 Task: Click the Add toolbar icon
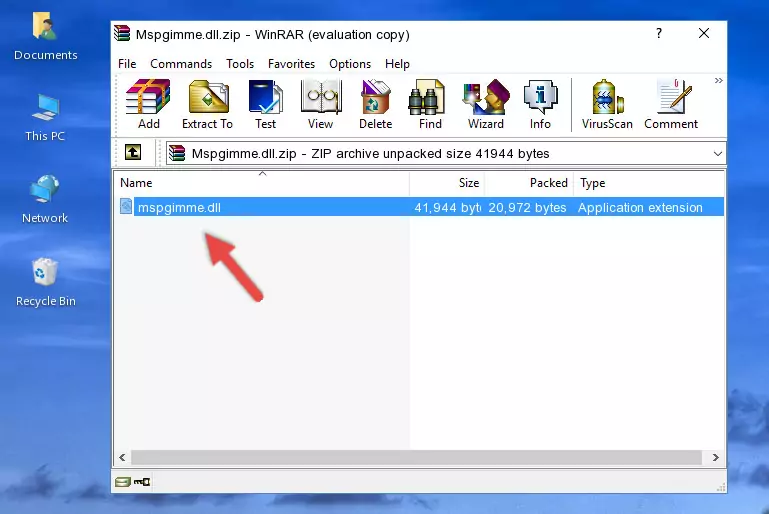coord(148,104)
